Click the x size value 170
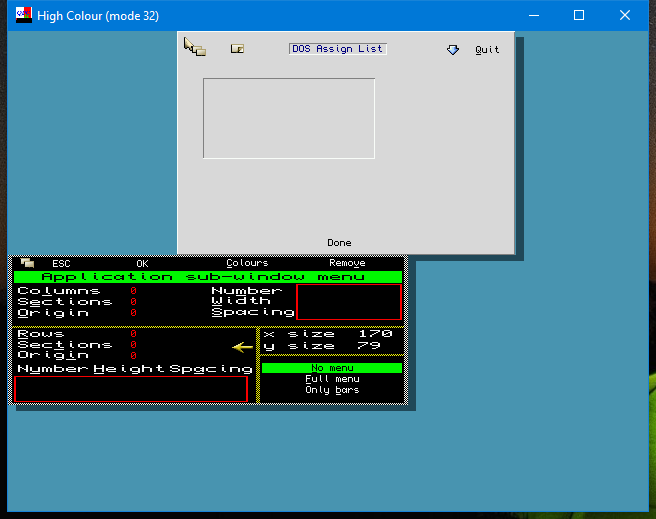 point(375,334)
